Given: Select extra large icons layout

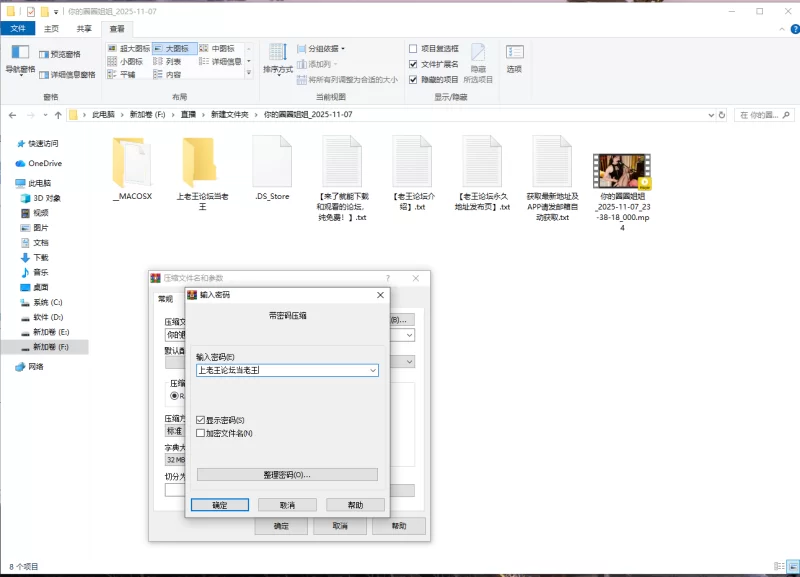Looking at the screenshot, I should 129,48.
